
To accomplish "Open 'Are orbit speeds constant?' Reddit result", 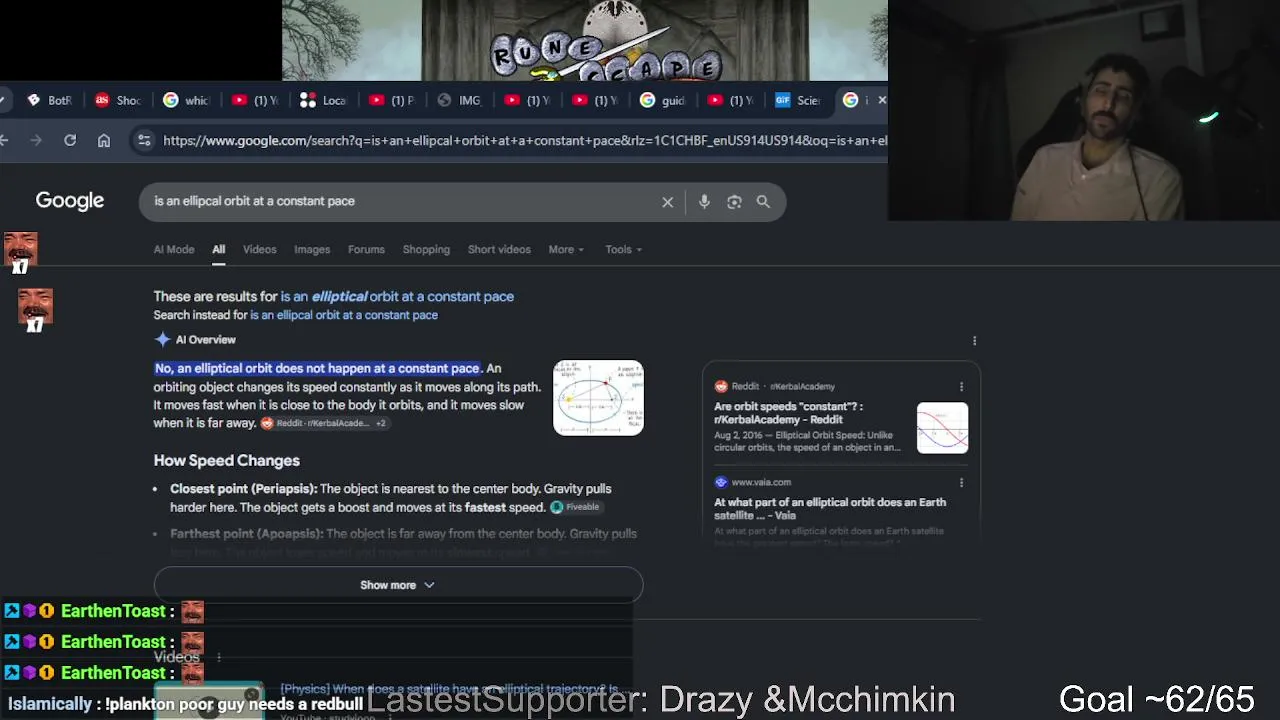I will click(789, 413).
